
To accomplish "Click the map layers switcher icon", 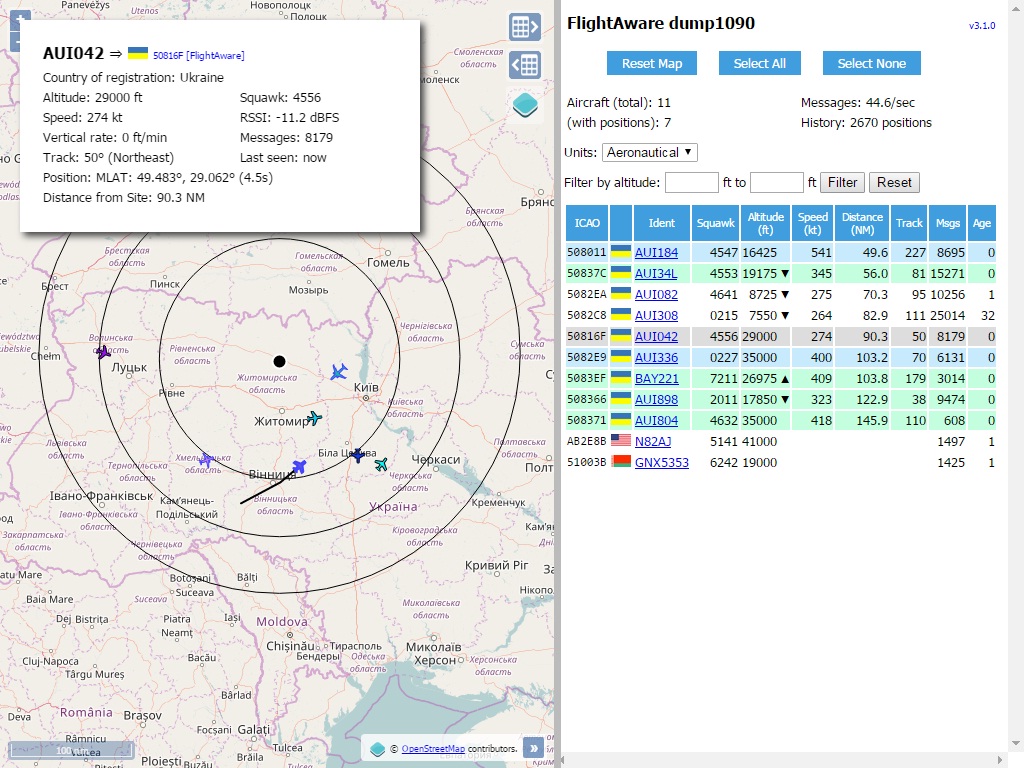I will [x=525, y=104].
